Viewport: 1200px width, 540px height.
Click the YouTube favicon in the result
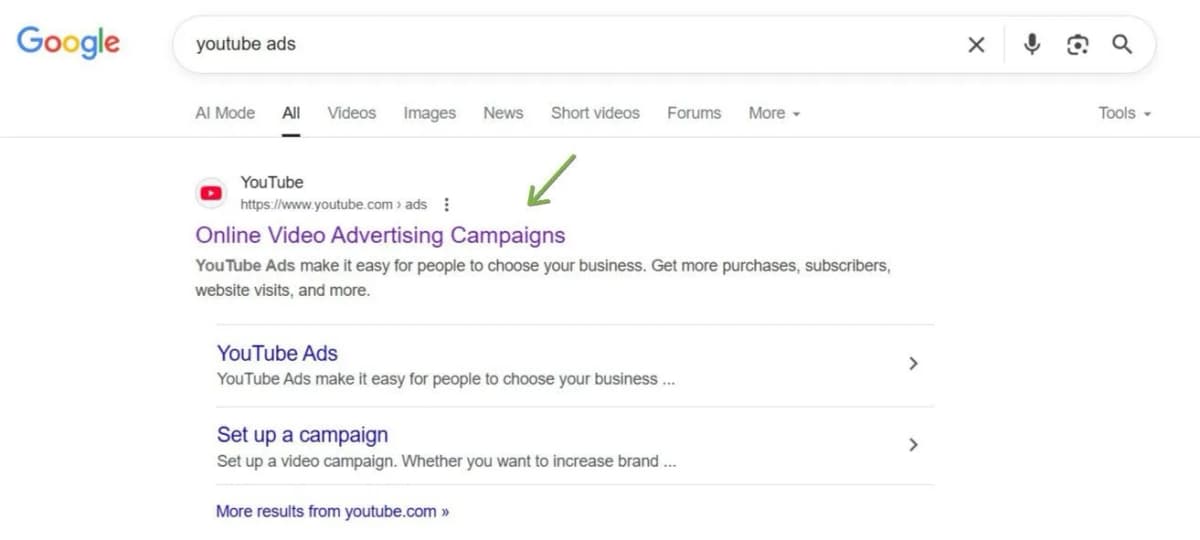[211, 193]
